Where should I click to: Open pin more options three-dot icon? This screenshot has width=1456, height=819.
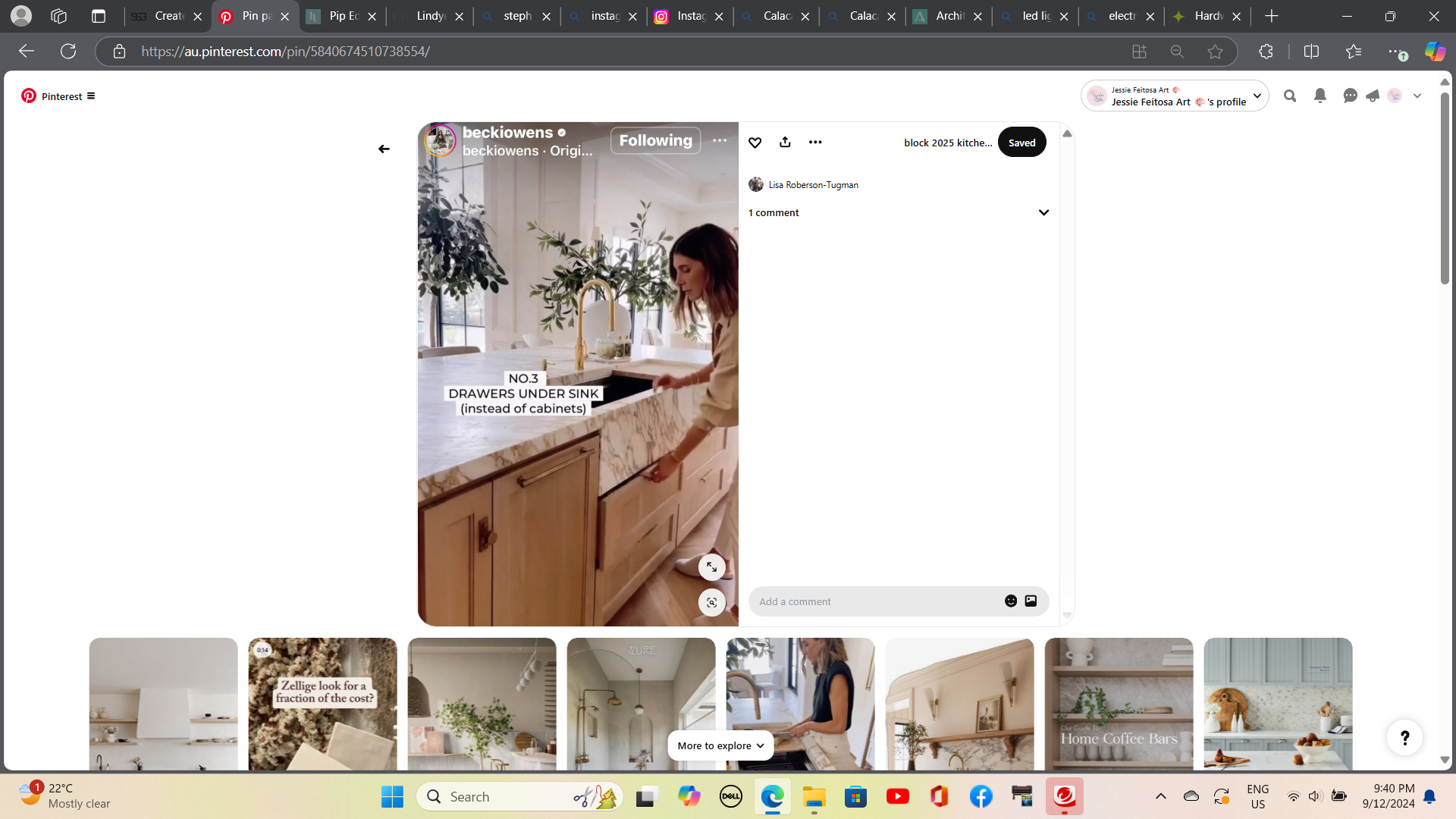815,142
